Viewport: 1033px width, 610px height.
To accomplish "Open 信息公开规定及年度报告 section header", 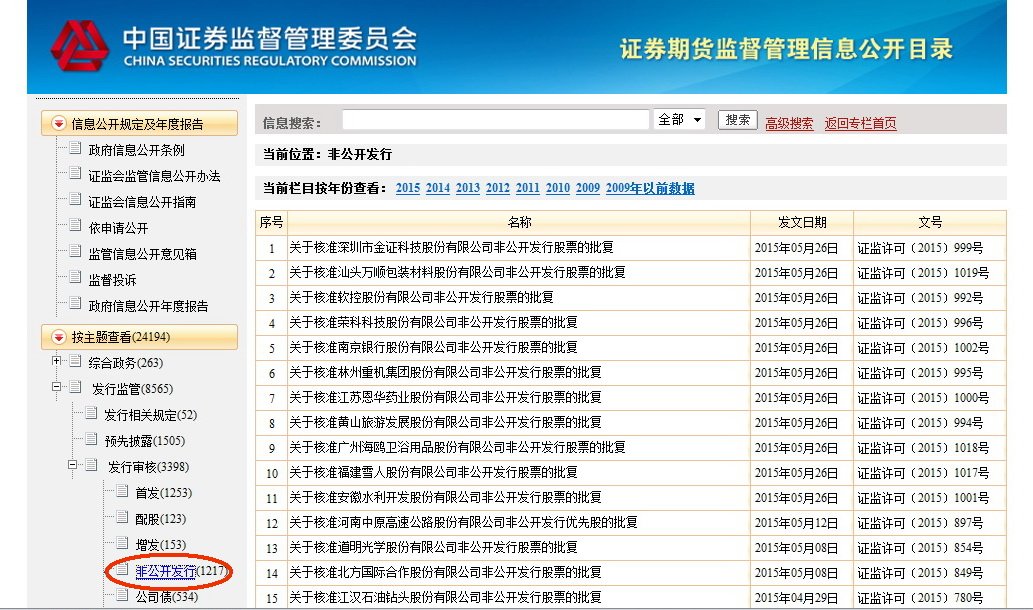I will click(139, 123).
